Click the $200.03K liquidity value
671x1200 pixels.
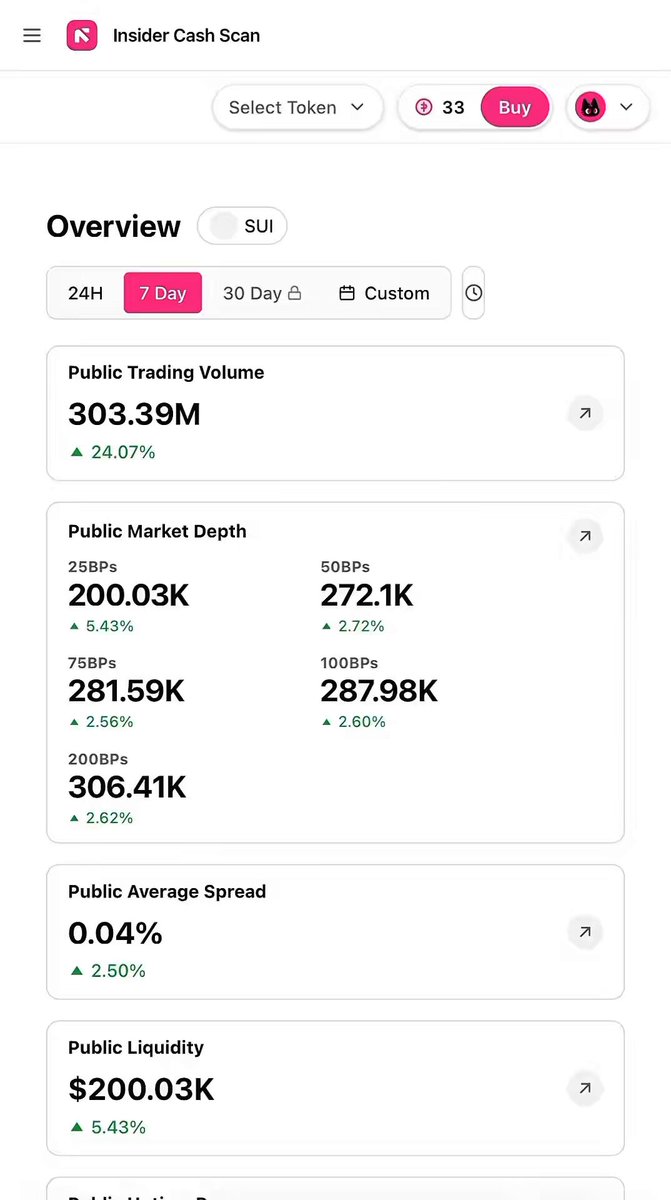pos(141,1090)
